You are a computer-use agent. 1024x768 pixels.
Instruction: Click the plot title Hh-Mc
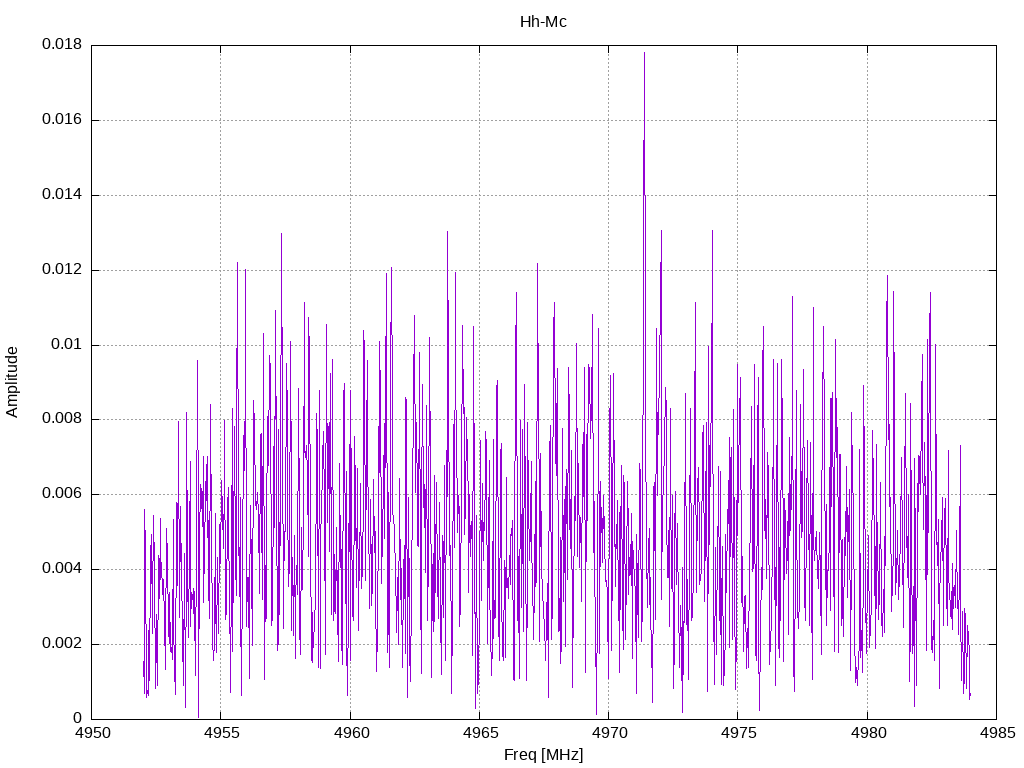[543, 22]
